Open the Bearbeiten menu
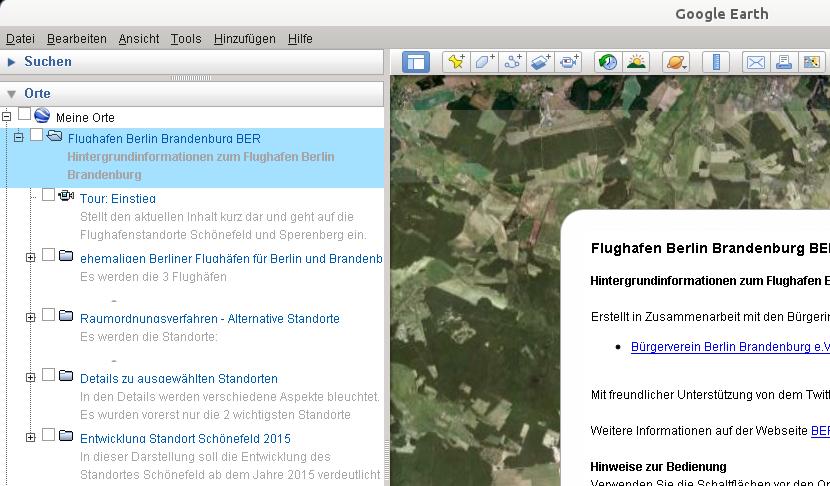Image resolution: width=830 pixels, height=486 pixels. coord(77,39)
